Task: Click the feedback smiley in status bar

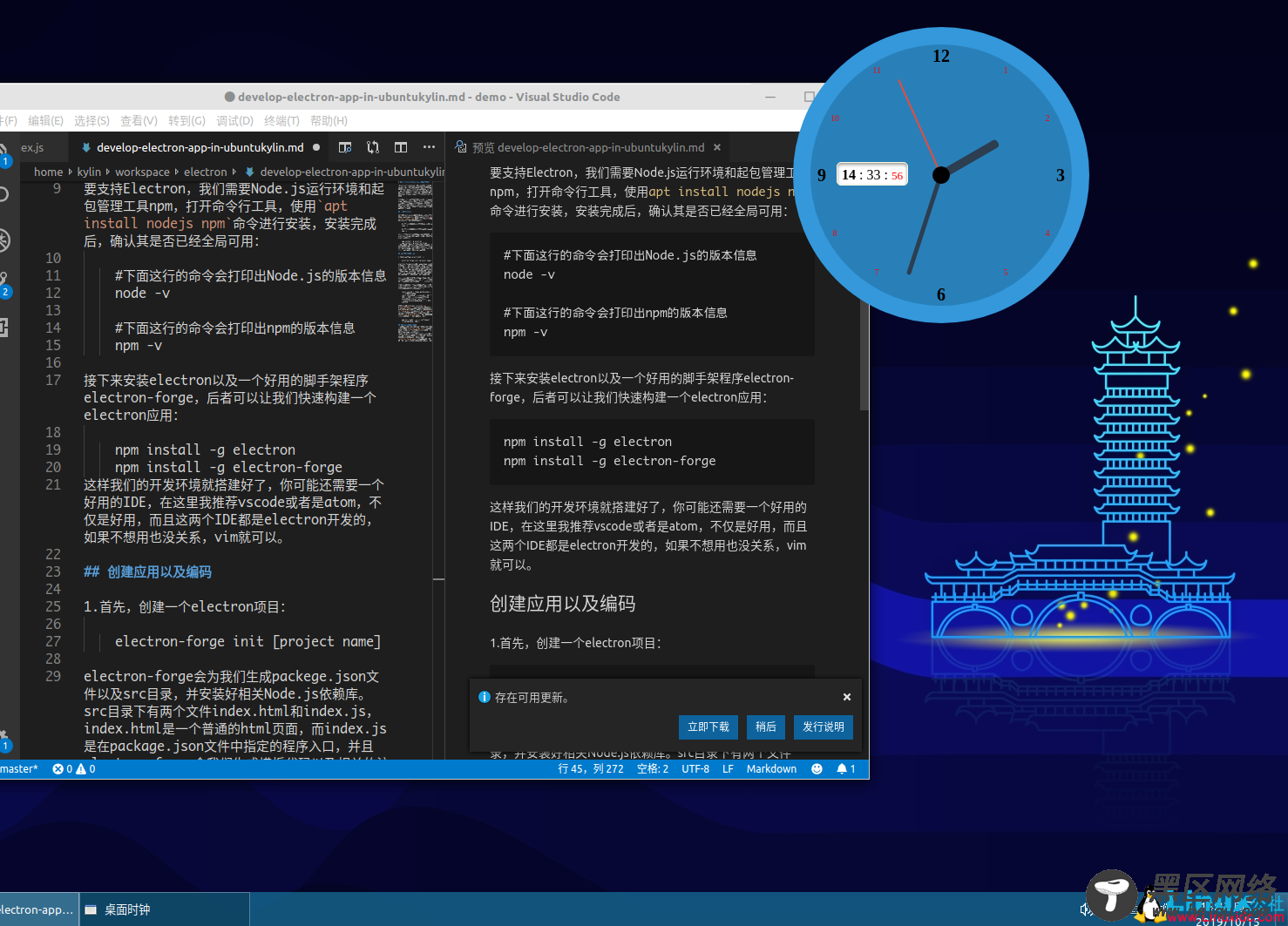Action: (x=817, y=769)
